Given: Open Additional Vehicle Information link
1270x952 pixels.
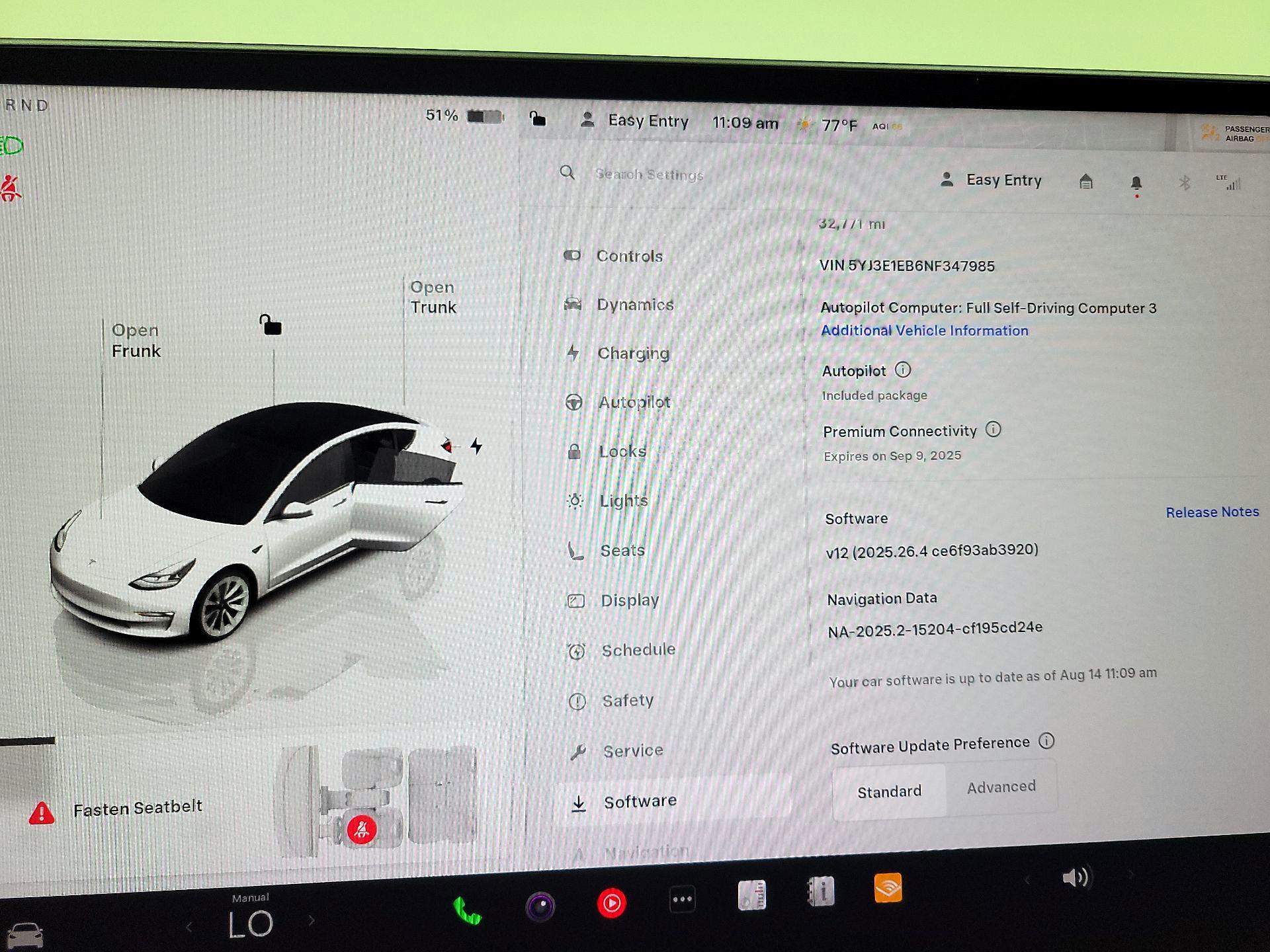Looking at the screenshot, I should click(x=924, y=330).
